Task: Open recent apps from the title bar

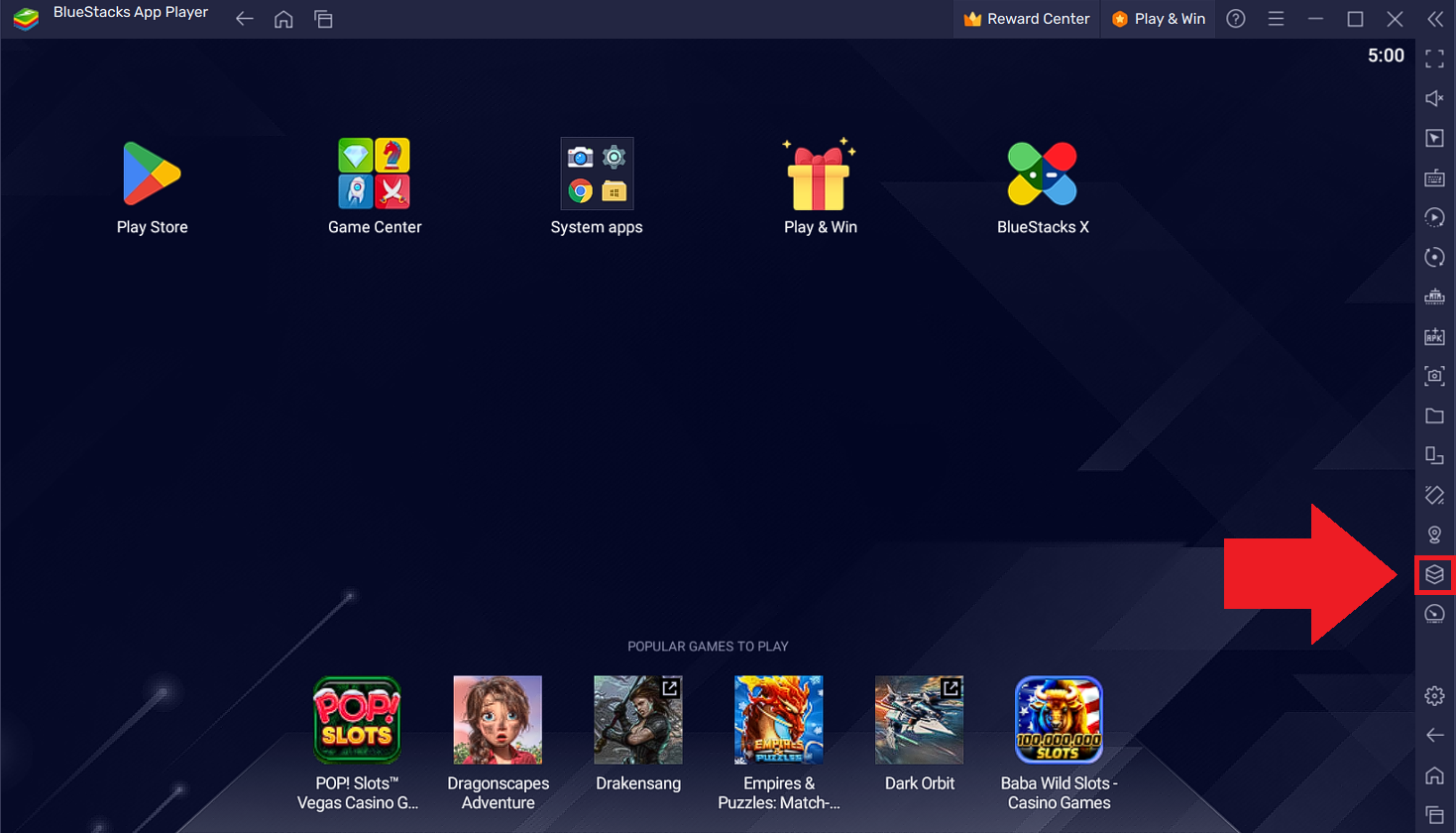Action: point(323,19)
